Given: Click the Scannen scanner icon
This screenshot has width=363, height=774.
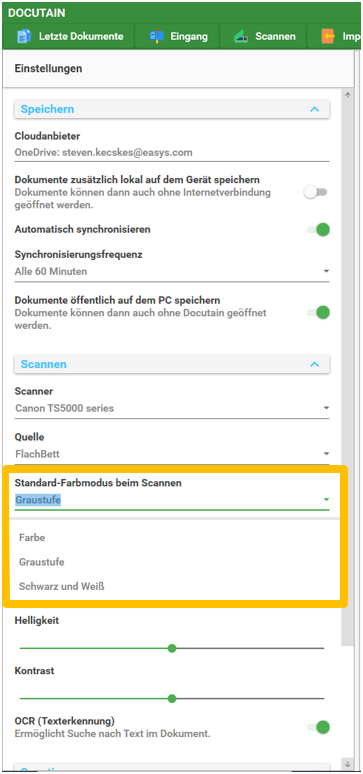Looking at the screenshot, I should 241,37.
